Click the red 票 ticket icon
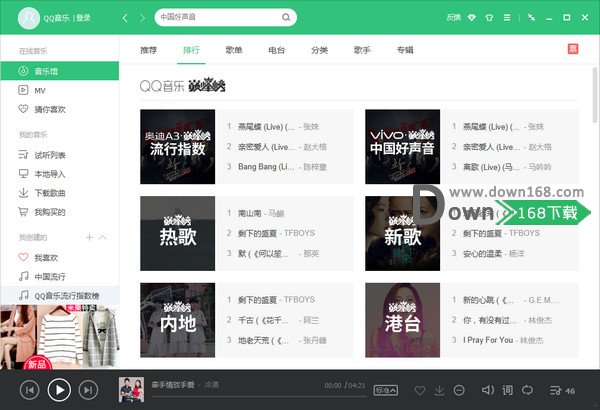Viewport: 600px width, 410px height. [573, 49]
